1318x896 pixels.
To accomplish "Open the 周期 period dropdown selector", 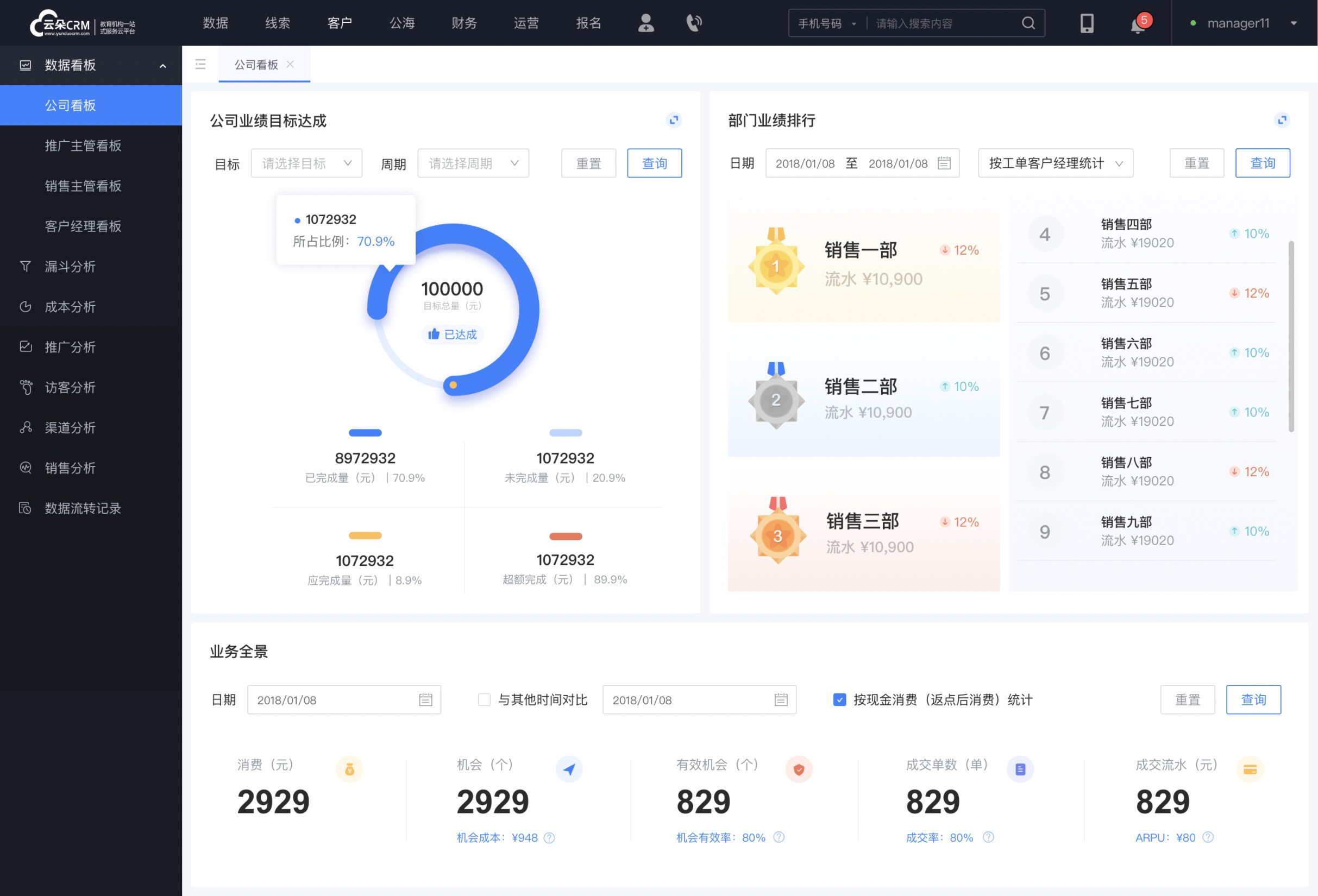I will pos(470,163).
